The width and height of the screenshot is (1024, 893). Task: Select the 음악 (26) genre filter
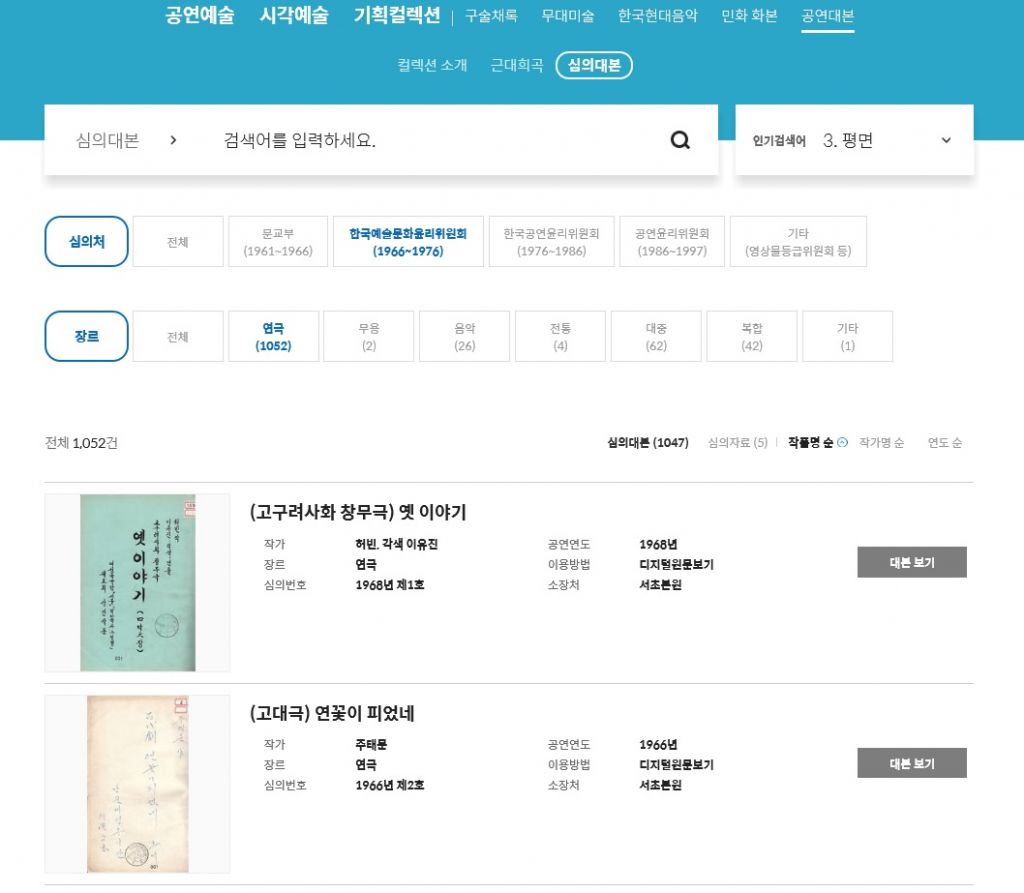(x=464, y=336)
